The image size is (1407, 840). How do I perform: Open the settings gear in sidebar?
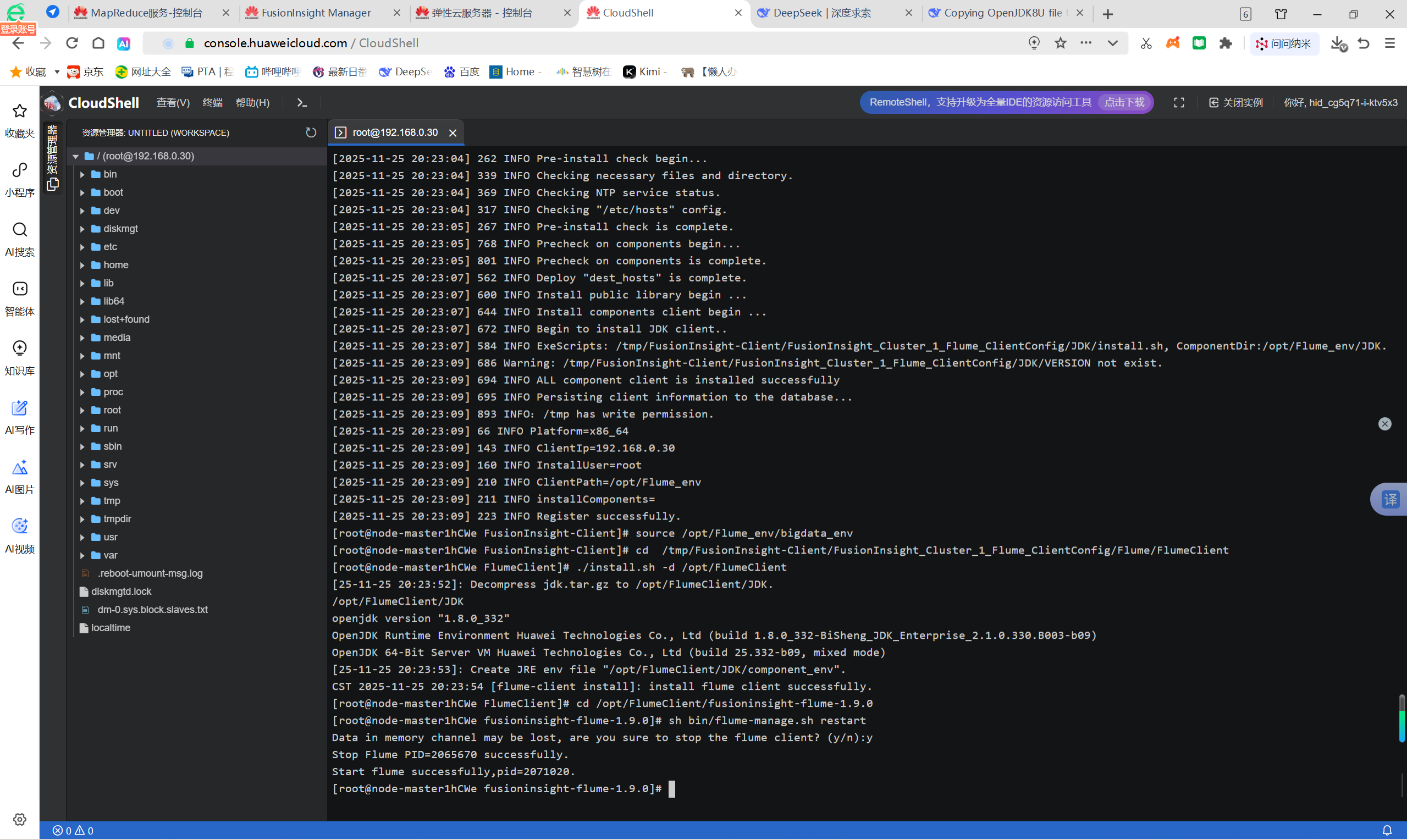(20, 819)
